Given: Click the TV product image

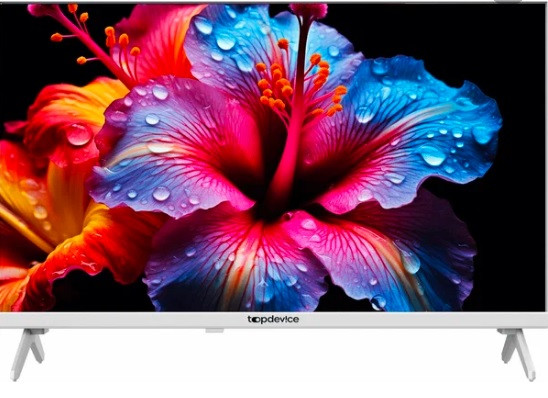Looking at the screenshot, I should point(274,191).
